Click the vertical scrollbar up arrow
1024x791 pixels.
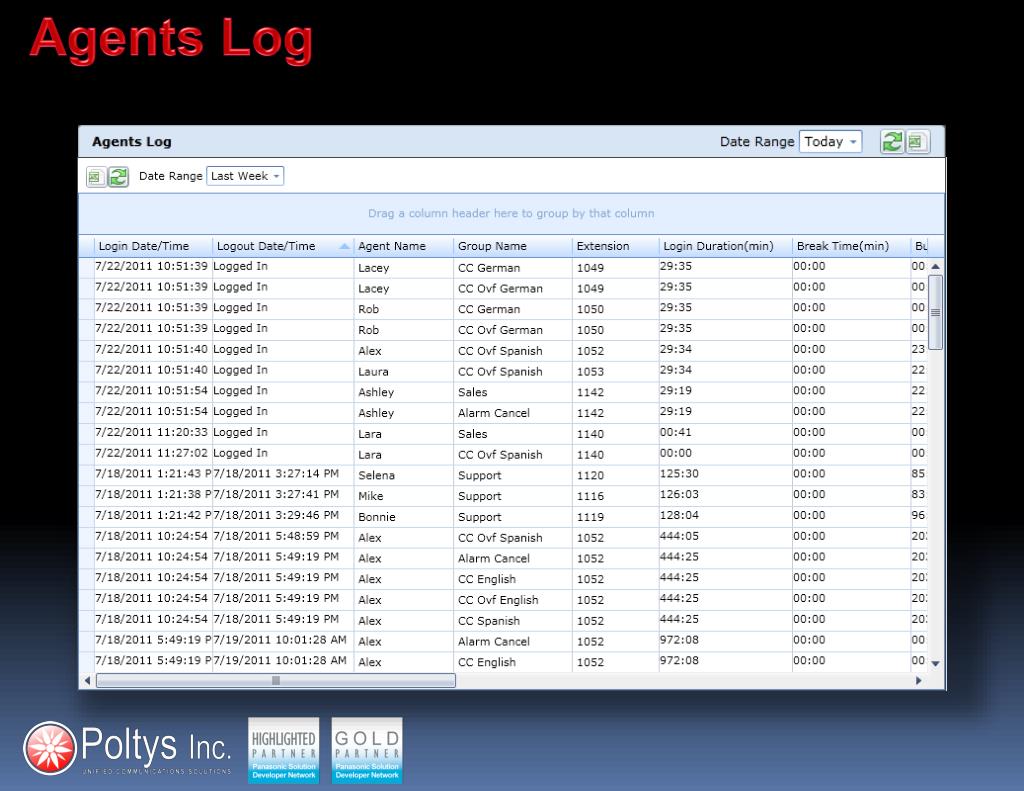click(x=935, y=266)
